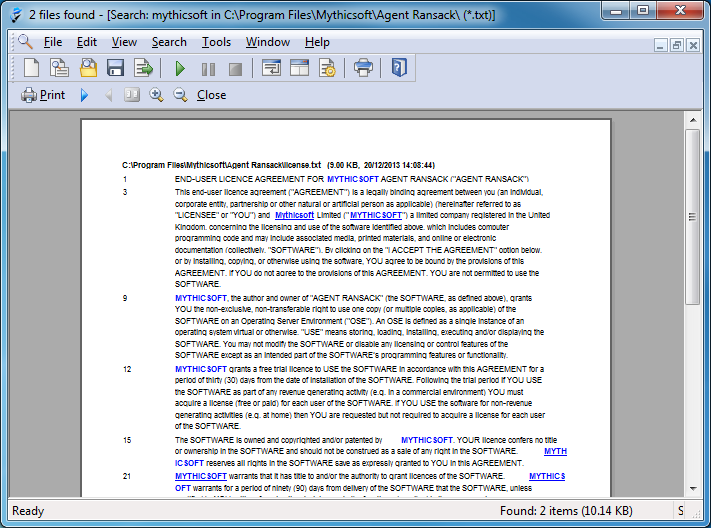Viewport: 711px width, 528px height.
Task: Click the Mythicsoft hyperlink in agreement text
Action: (x=294, y=215)
